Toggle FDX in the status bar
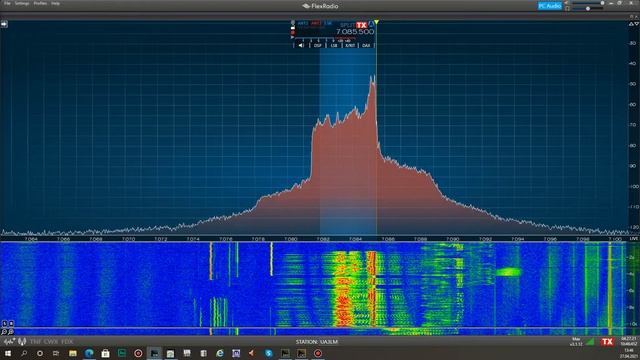The width and height of the screenshot is (640, 360). 67,341
